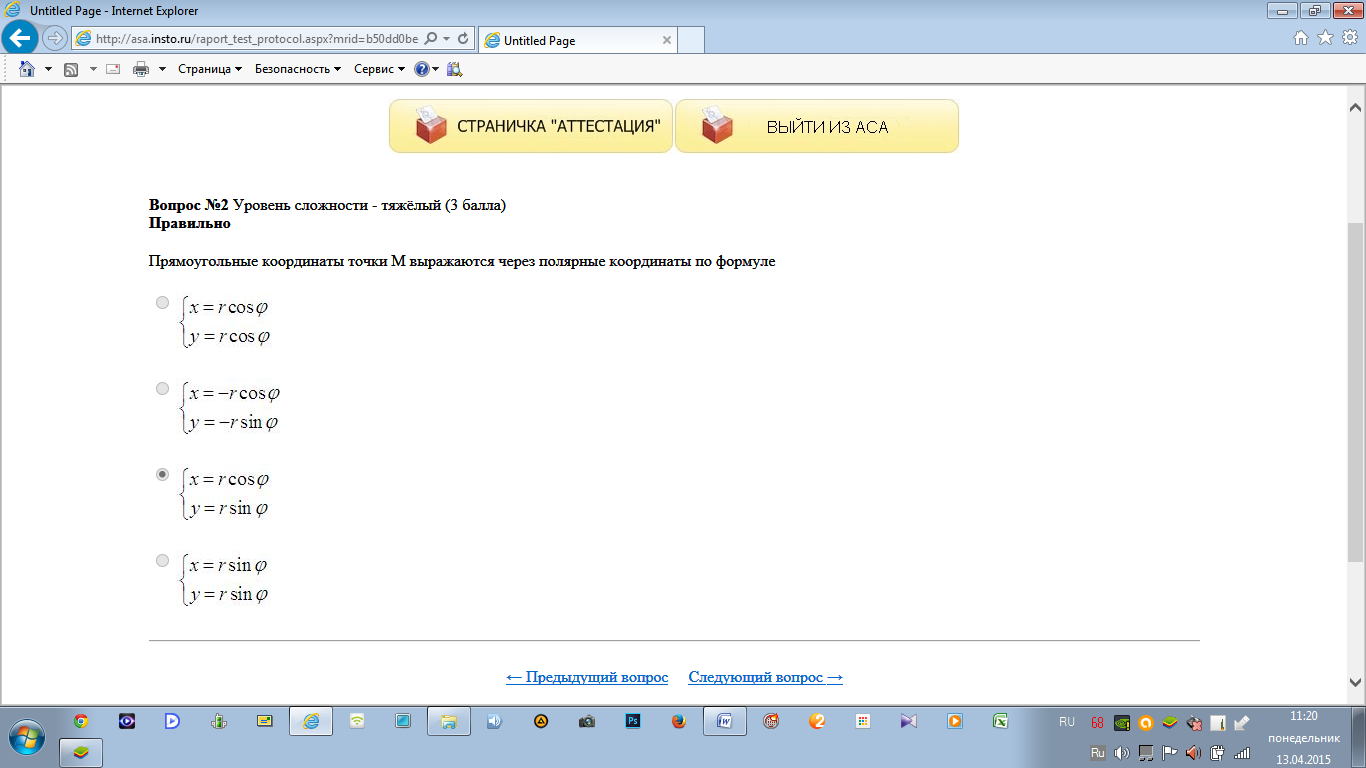Screen dimensions: 1366x768
Task: Click the search magnifier in address bar
Action: 430,39
